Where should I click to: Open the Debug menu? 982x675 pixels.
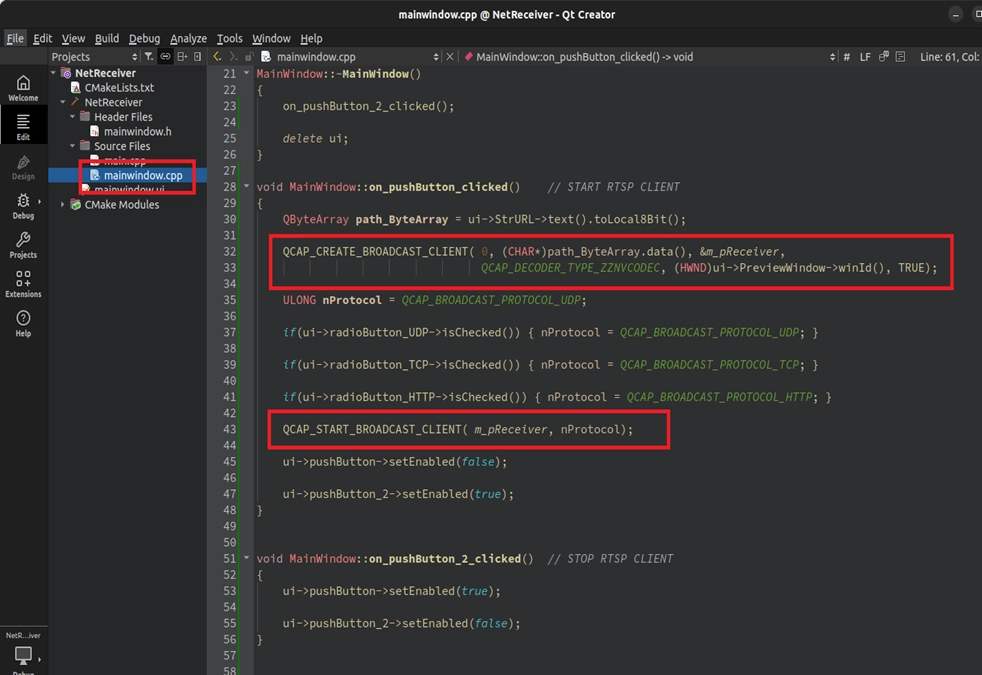(x=144, y=38)
